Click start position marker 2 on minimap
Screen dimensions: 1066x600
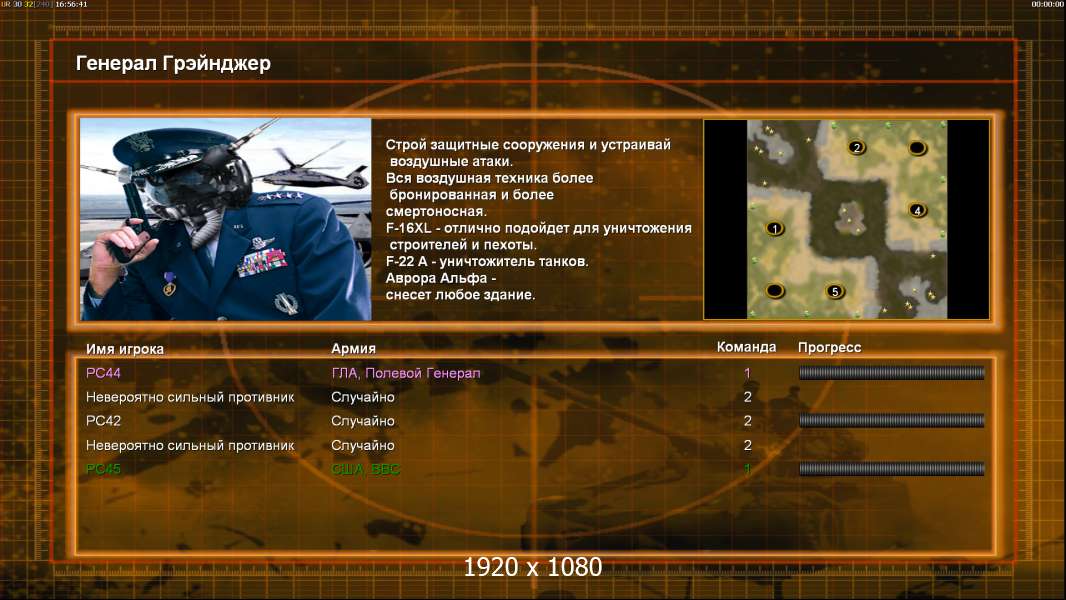click(x=857, y=147)
